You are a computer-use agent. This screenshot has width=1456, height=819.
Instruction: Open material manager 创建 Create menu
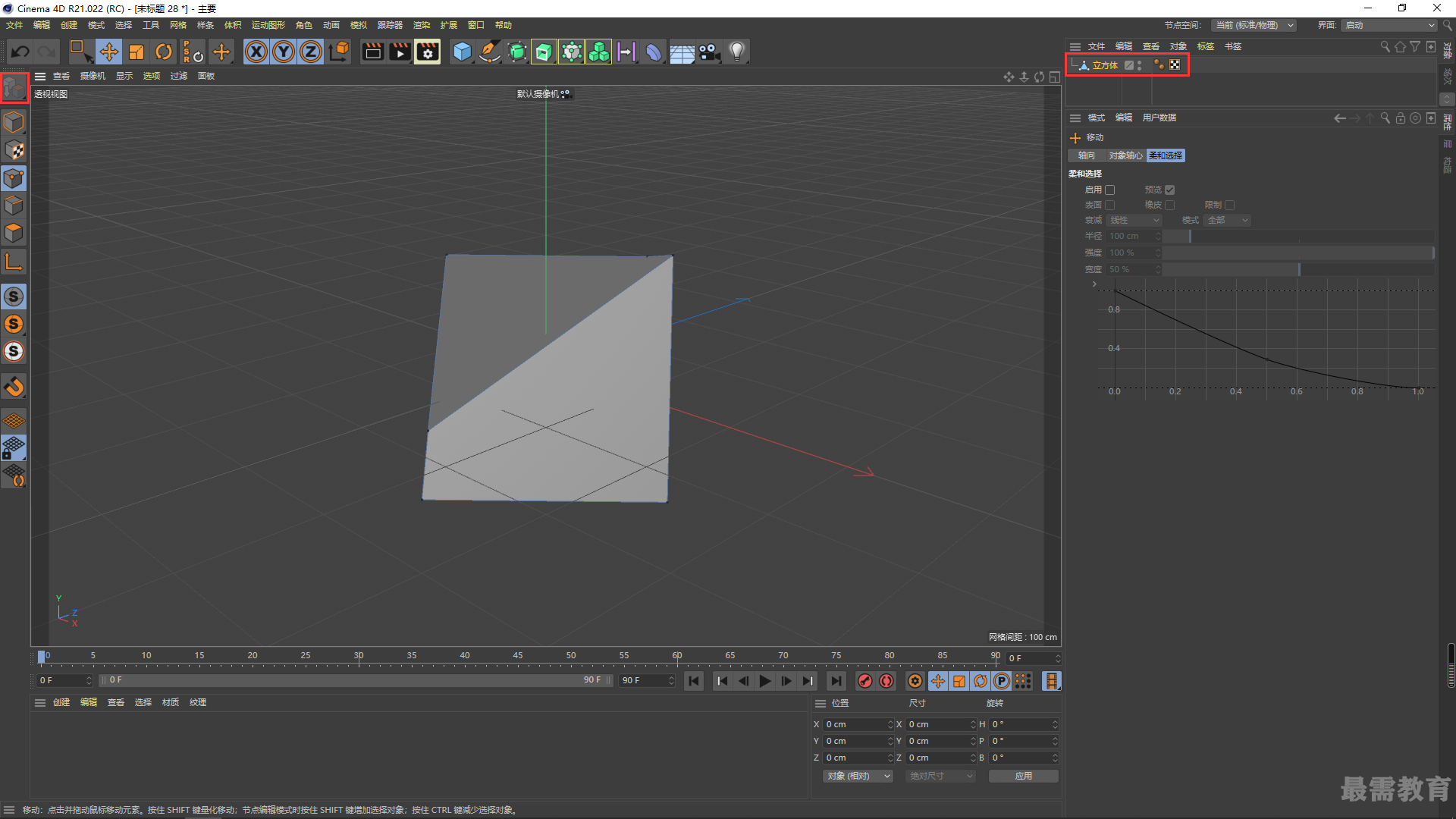point(61,702)
